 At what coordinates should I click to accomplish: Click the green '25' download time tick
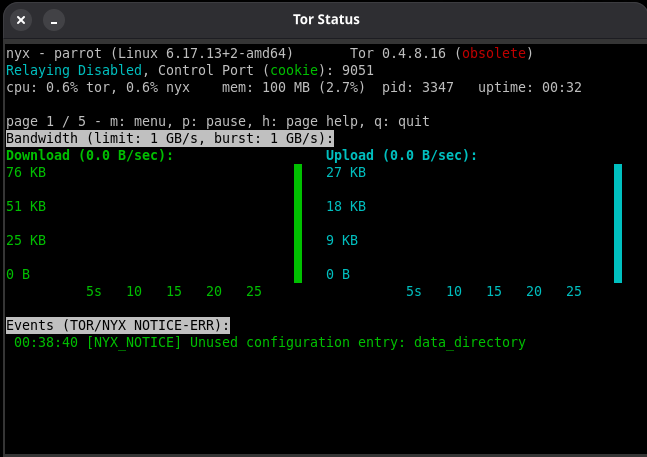pos(254,292)
